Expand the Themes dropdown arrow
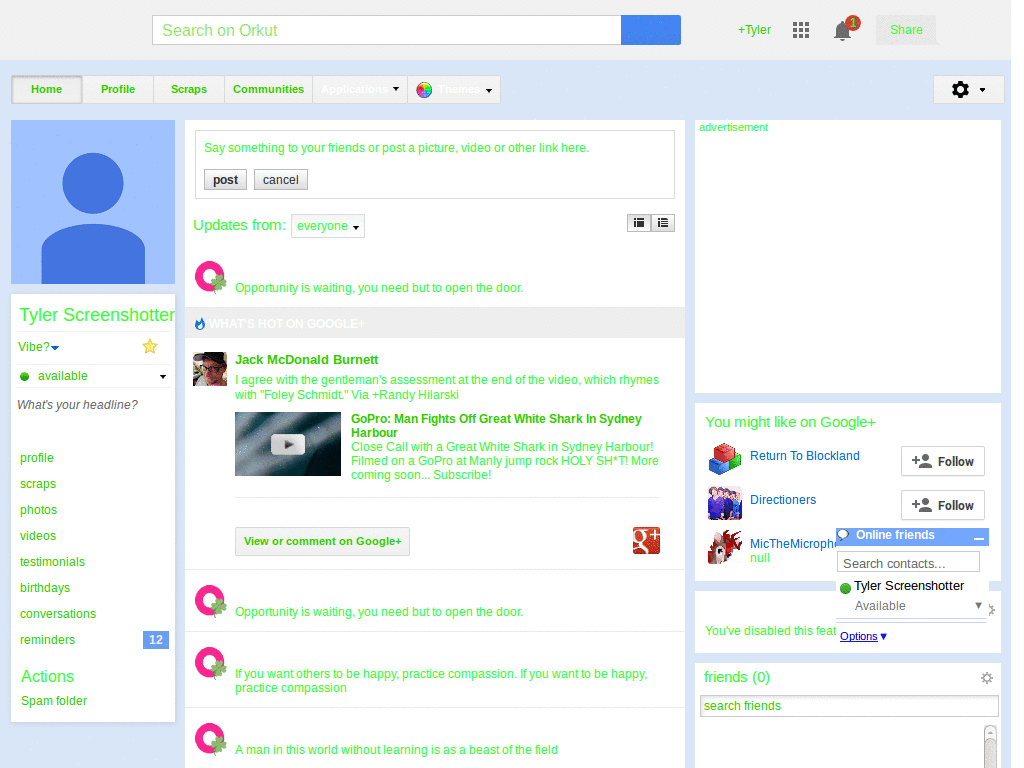 (489, 91)
